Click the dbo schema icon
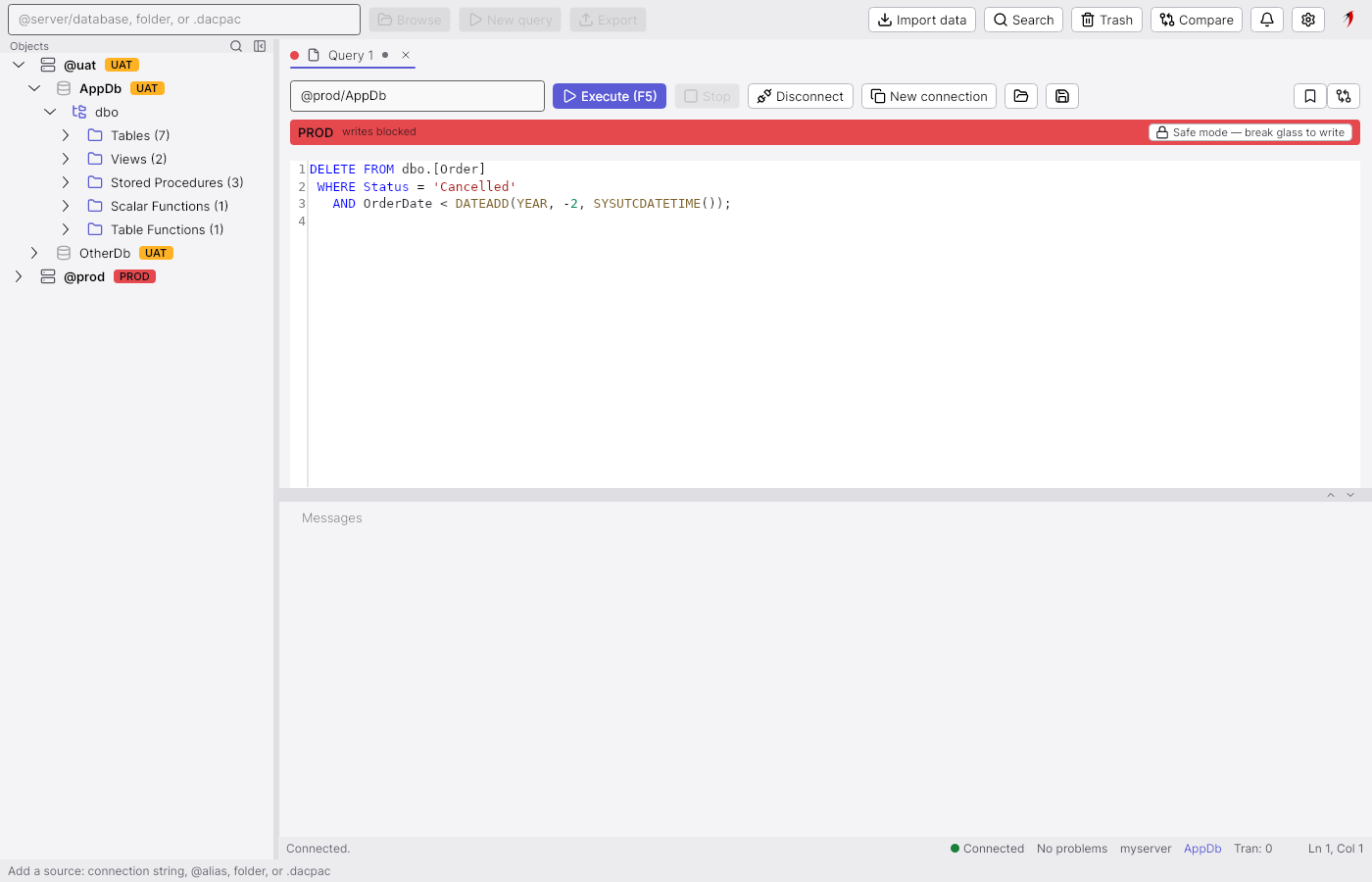Viewport: 1372px width, 882px height. (x=79, y=112)
